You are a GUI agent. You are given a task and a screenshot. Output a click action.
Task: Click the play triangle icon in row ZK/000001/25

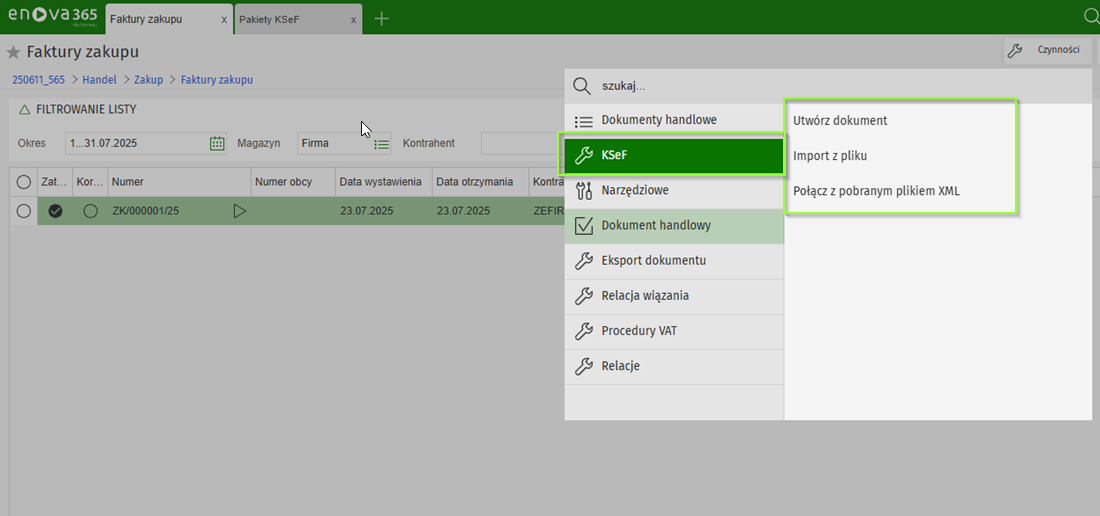pyautogui.click(x=239, y=211)
